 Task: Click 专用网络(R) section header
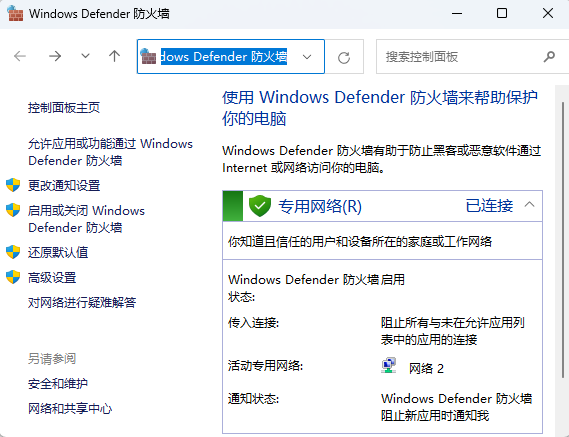(x=382, y=206)
